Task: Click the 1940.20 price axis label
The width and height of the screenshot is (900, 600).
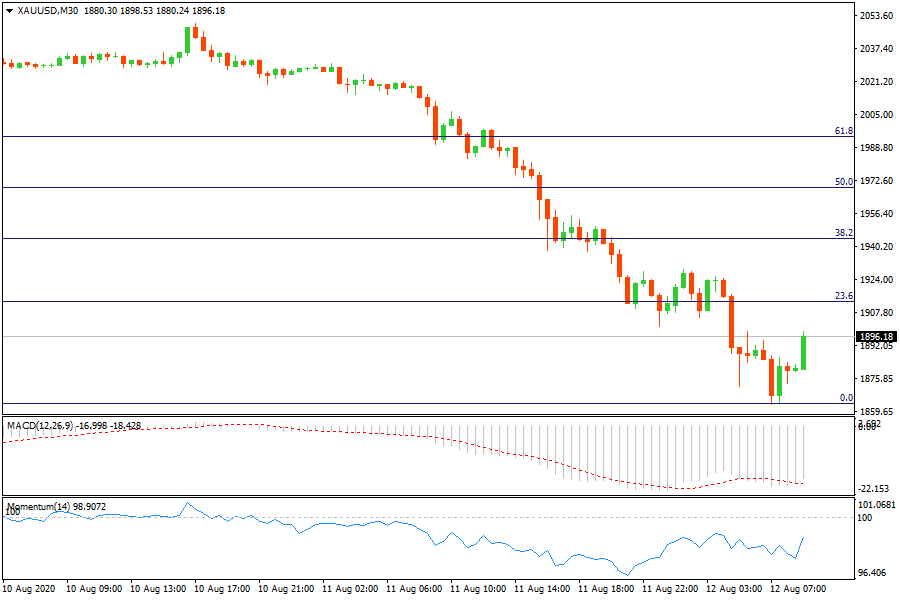Action: 876,247
